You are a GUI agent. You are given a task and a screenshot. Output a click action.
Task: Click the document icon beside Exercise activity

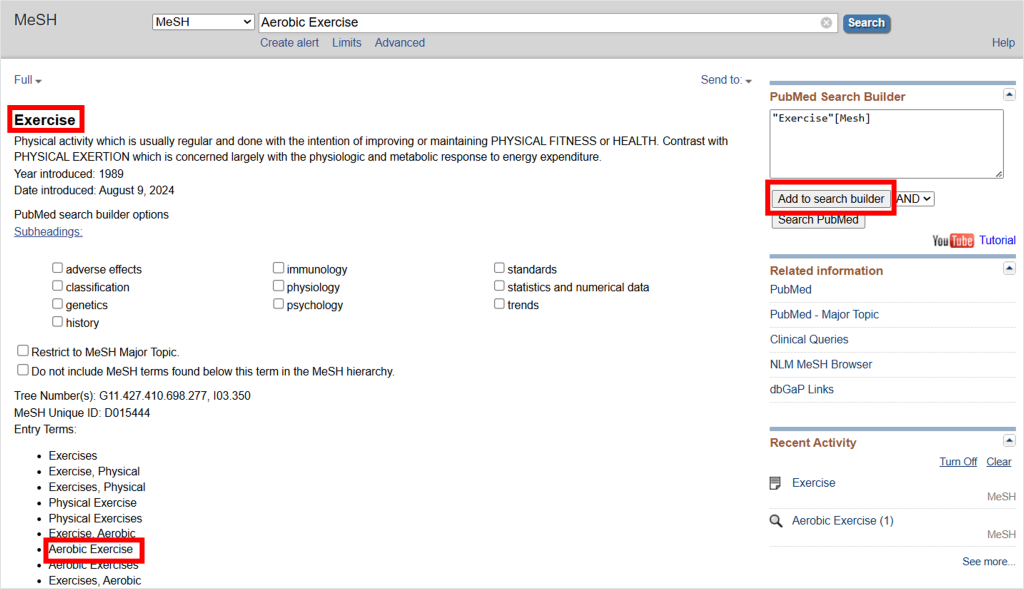[x=775, y=483]
